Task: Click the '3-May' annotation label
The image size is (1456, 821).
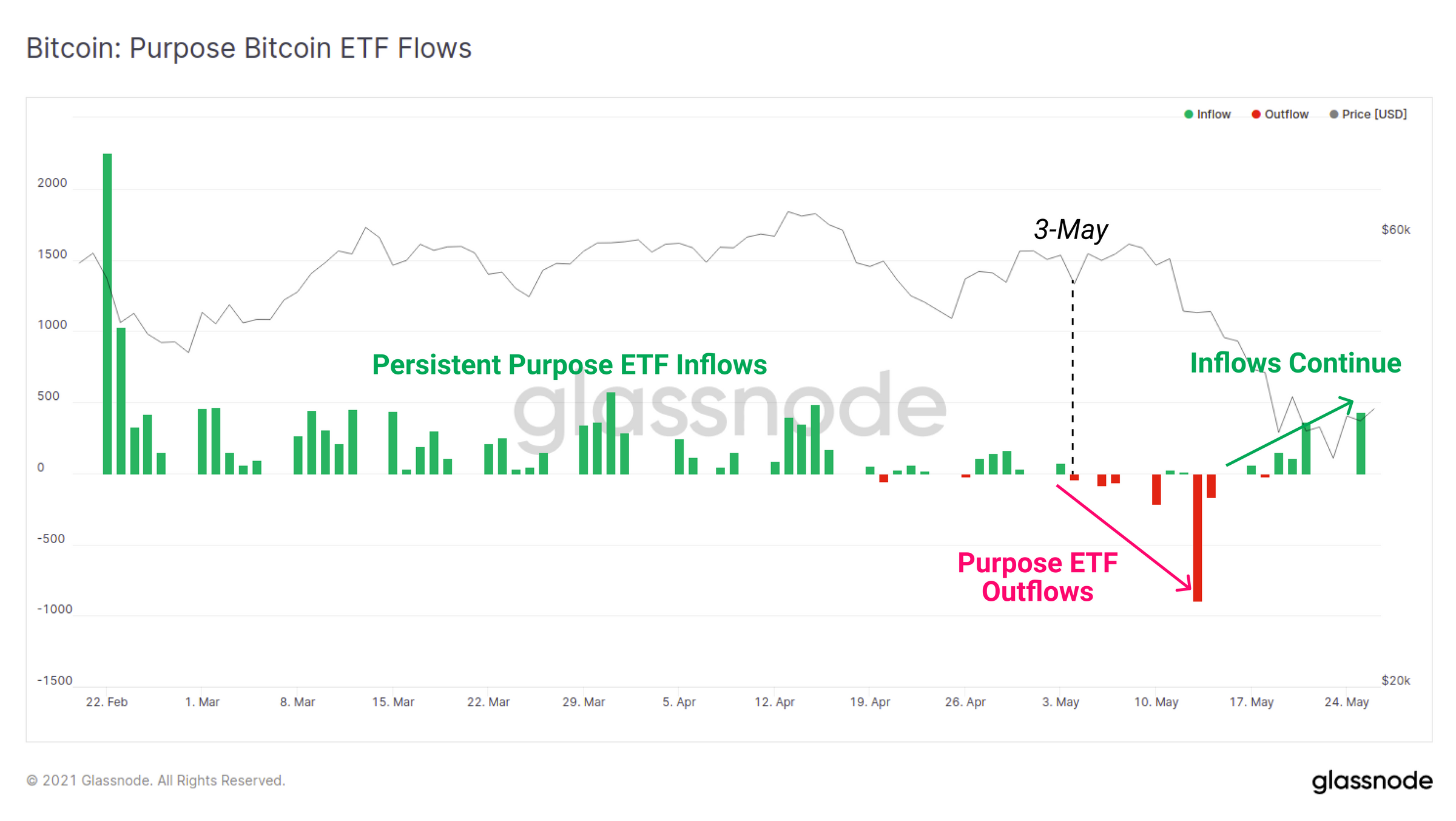Action: 1071,229
